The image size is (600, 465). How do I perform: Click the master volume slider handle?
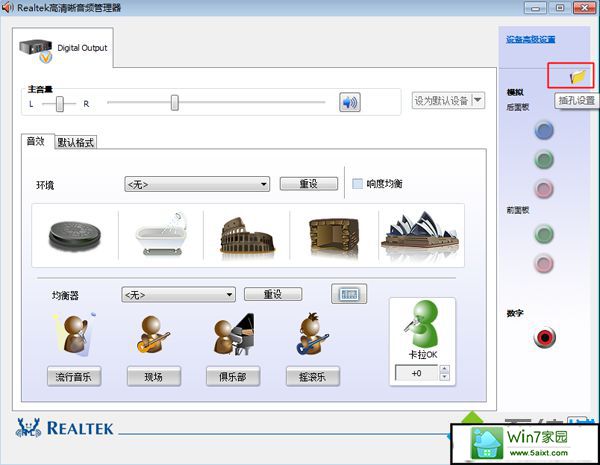pos(174,103)
